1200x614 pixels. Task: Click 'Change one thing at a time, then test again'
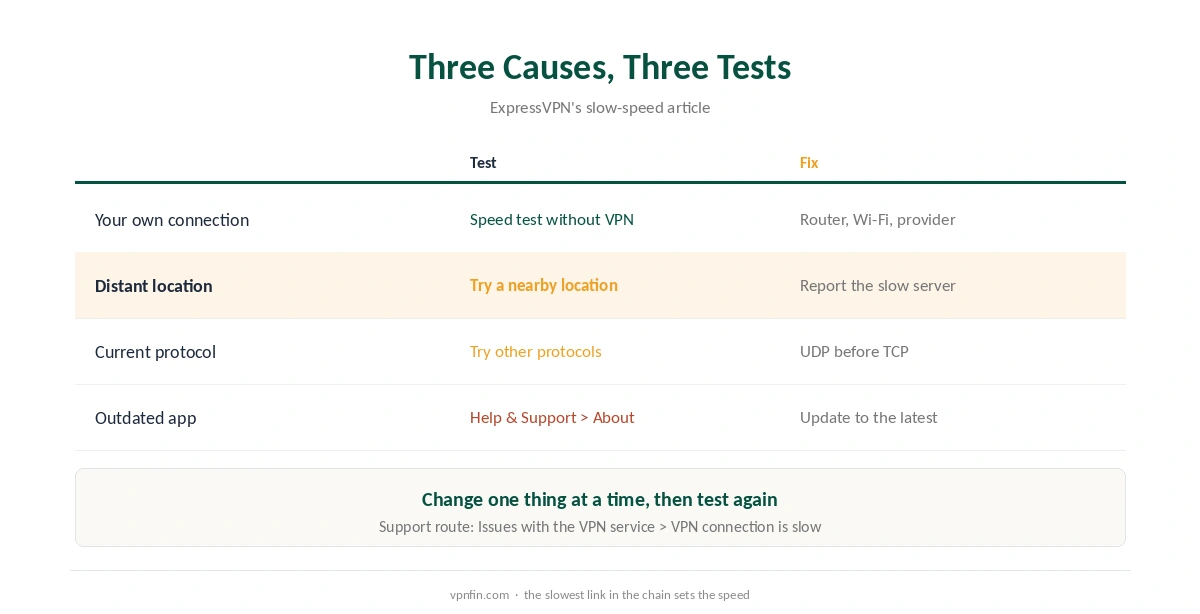click(600, 500)
